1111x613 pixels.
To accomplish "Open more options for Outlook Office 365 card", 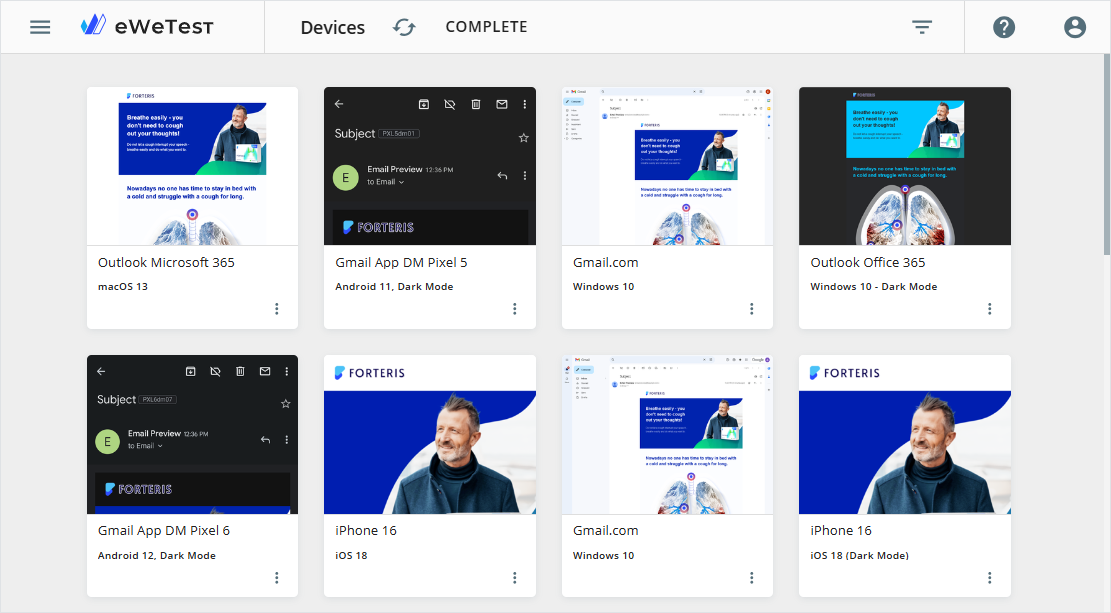I will (x=990, y=309).
